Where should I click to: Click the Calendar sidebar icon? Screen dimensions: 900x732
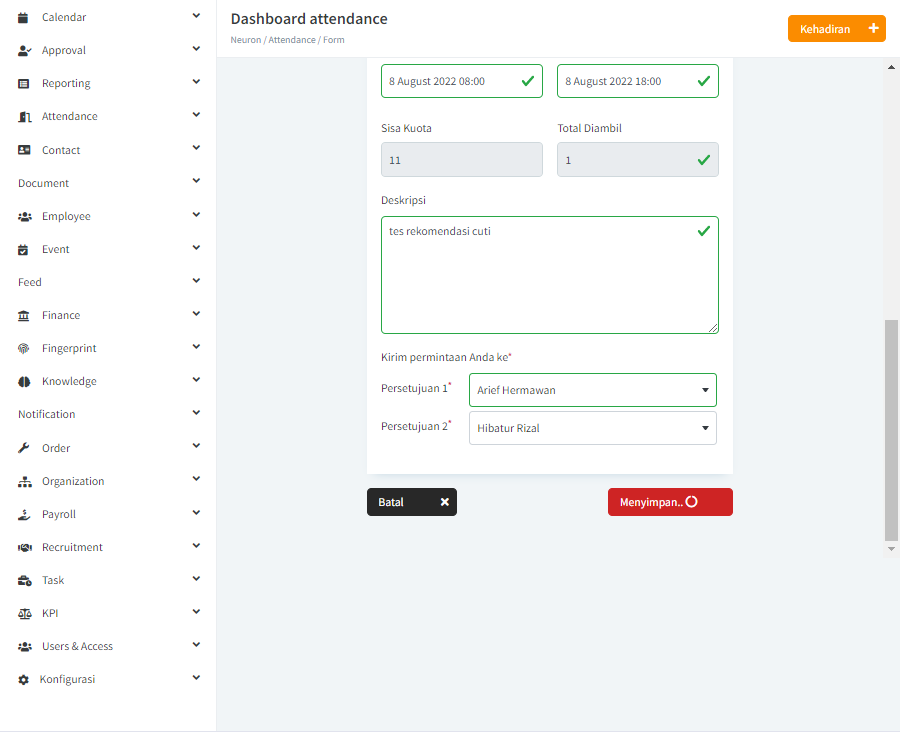click(23, 18)
